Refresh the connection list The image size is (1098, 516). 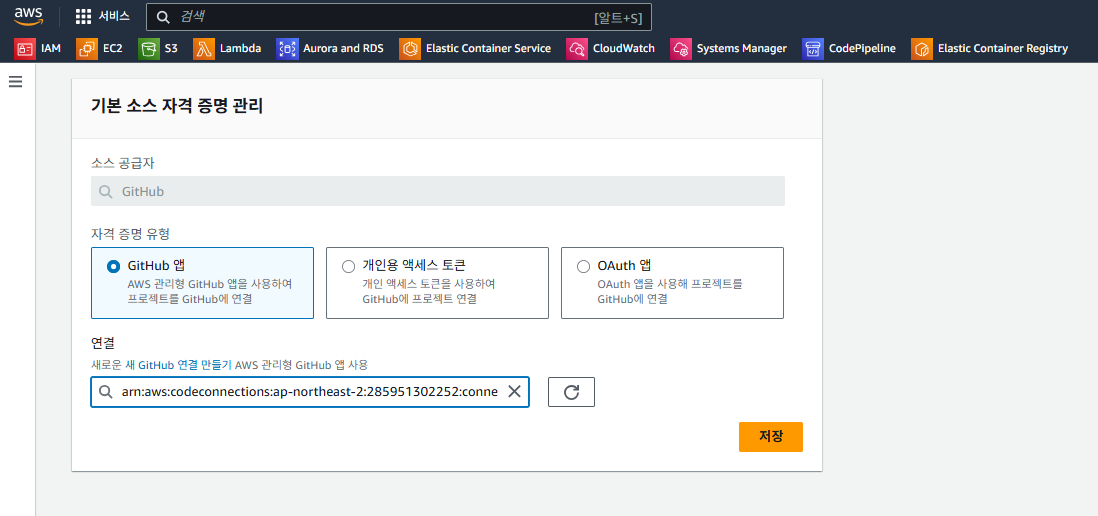click(x=571, y=392)
